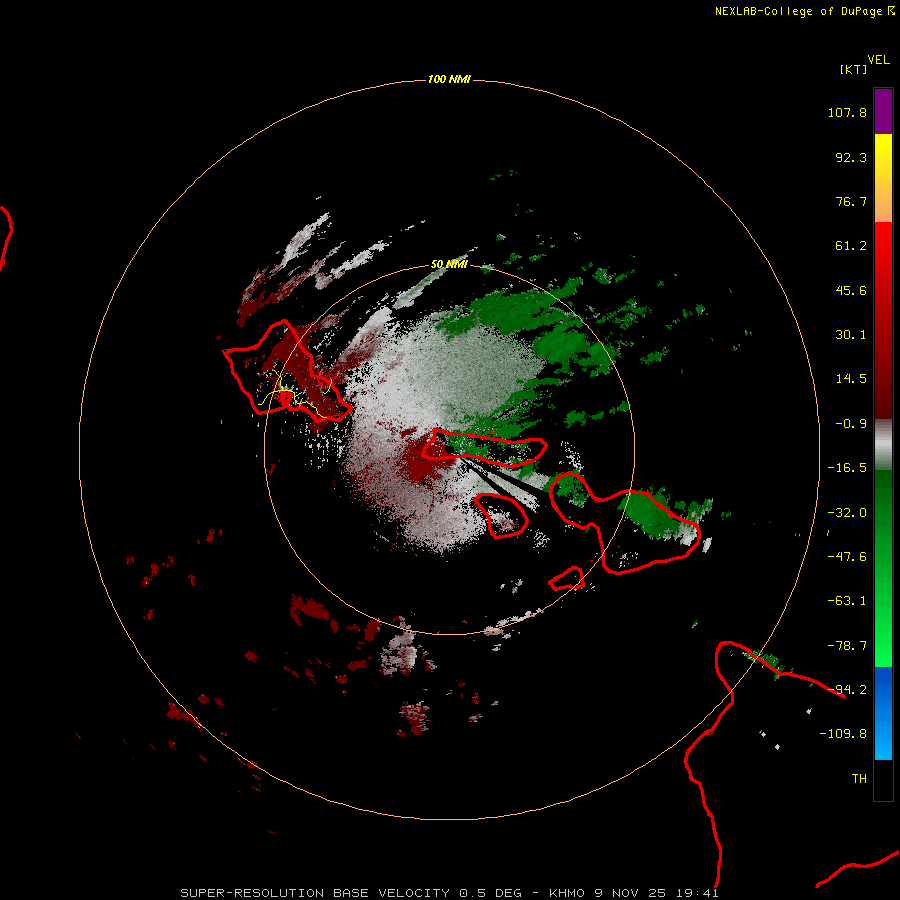Click the 45.6 velocity scale value

point(851,290)
